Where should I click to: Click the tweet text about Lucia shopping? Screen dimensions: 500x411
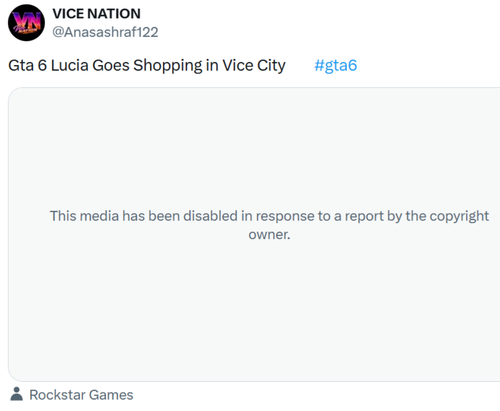tap(147, 65)
